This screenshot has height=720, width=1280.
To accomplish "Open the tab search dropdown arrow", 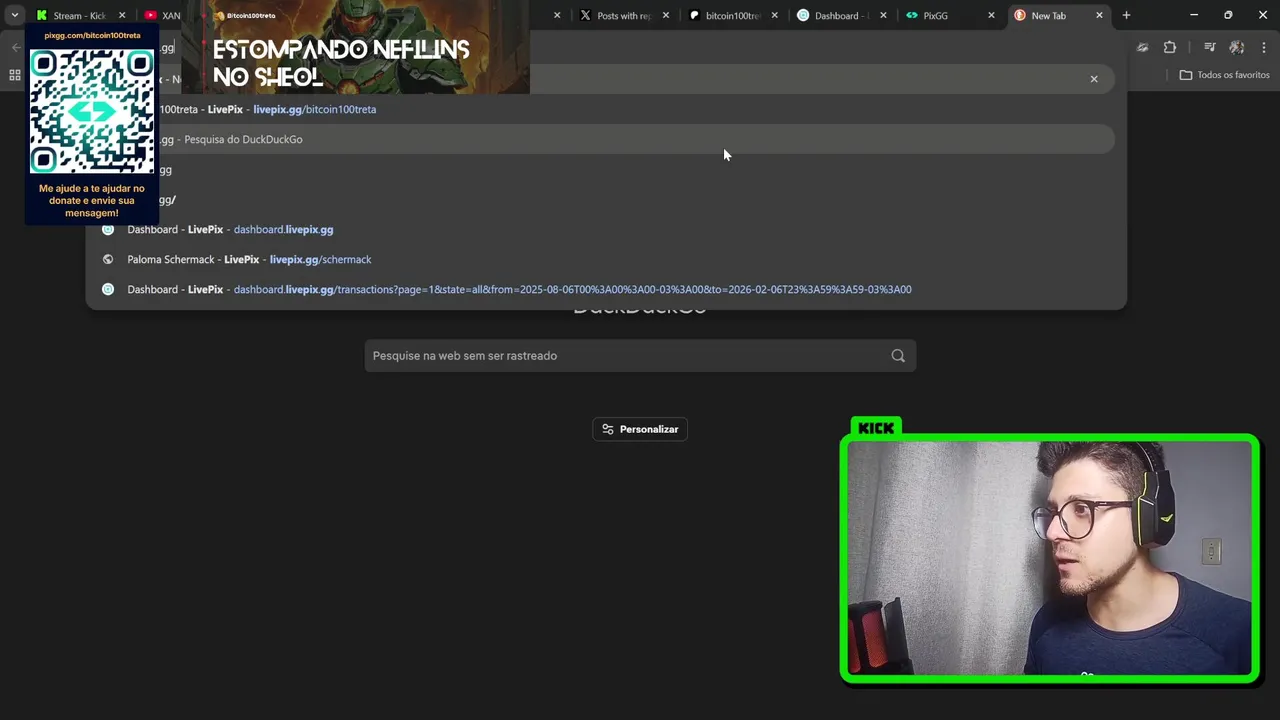I will pos(14,15).
